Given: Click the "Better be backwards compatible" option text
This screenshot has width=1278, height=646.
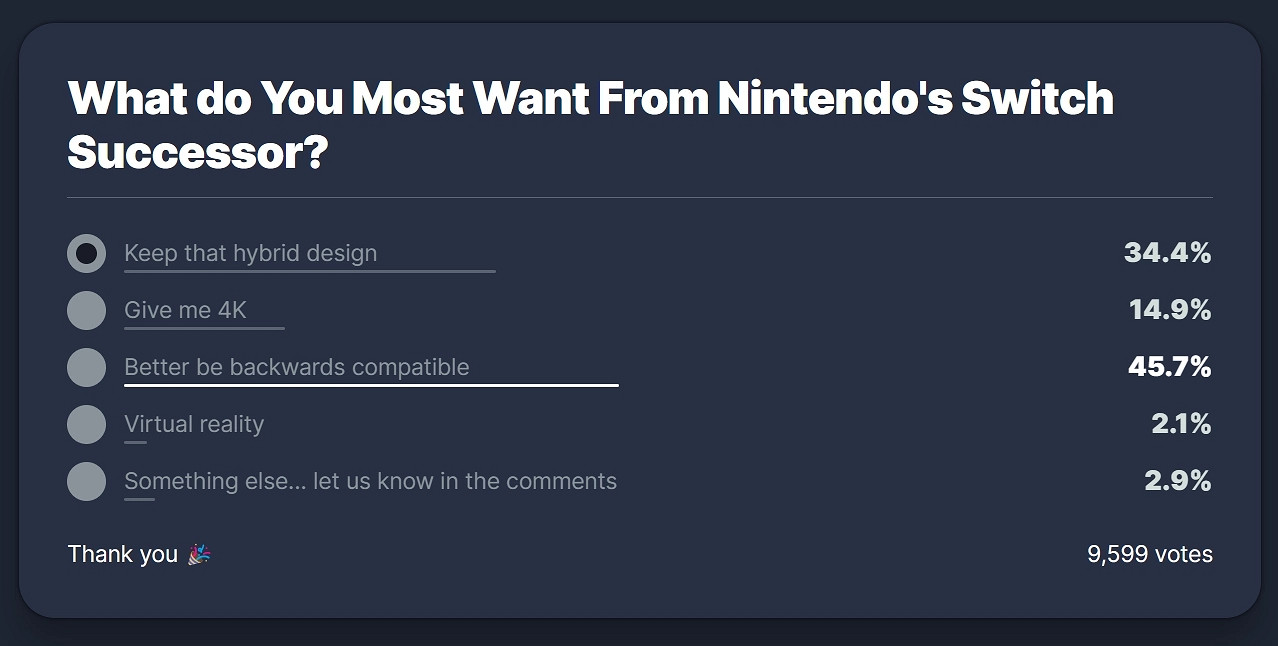Looking at the screenshot, I should tap(296, 367).
